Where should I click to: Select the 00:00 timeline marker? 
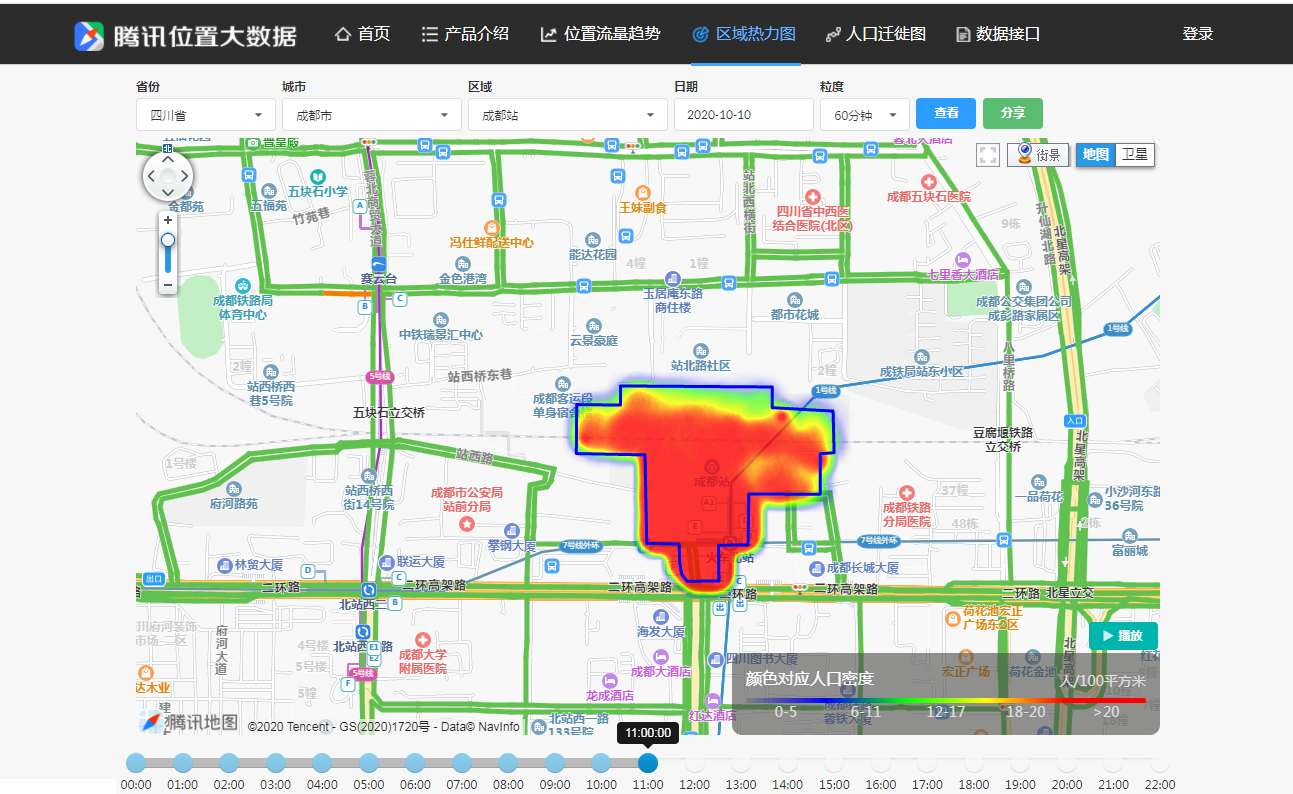point(136,763)
